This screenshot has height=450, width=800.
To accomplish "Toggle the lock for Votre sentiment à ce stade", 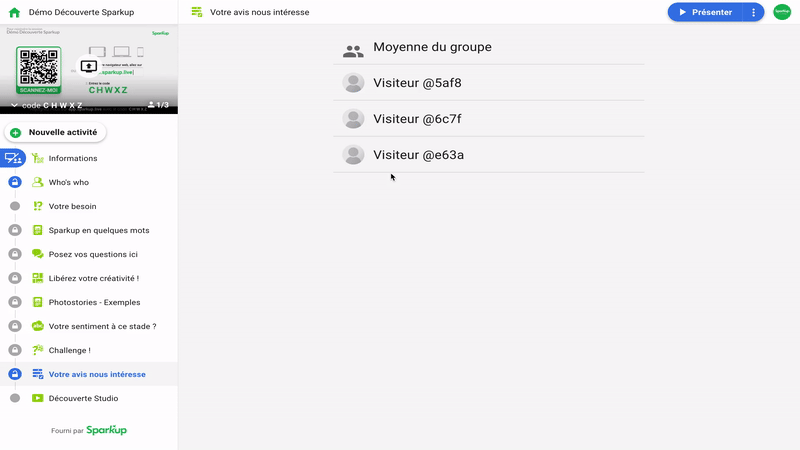I will [x=15, y=326].
